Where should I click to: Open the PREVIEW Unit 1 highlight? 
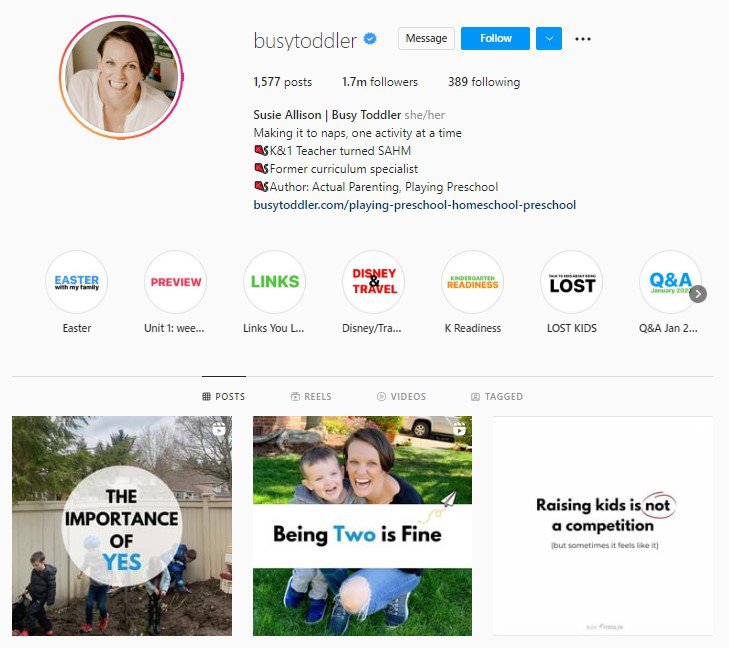[176, 282]
